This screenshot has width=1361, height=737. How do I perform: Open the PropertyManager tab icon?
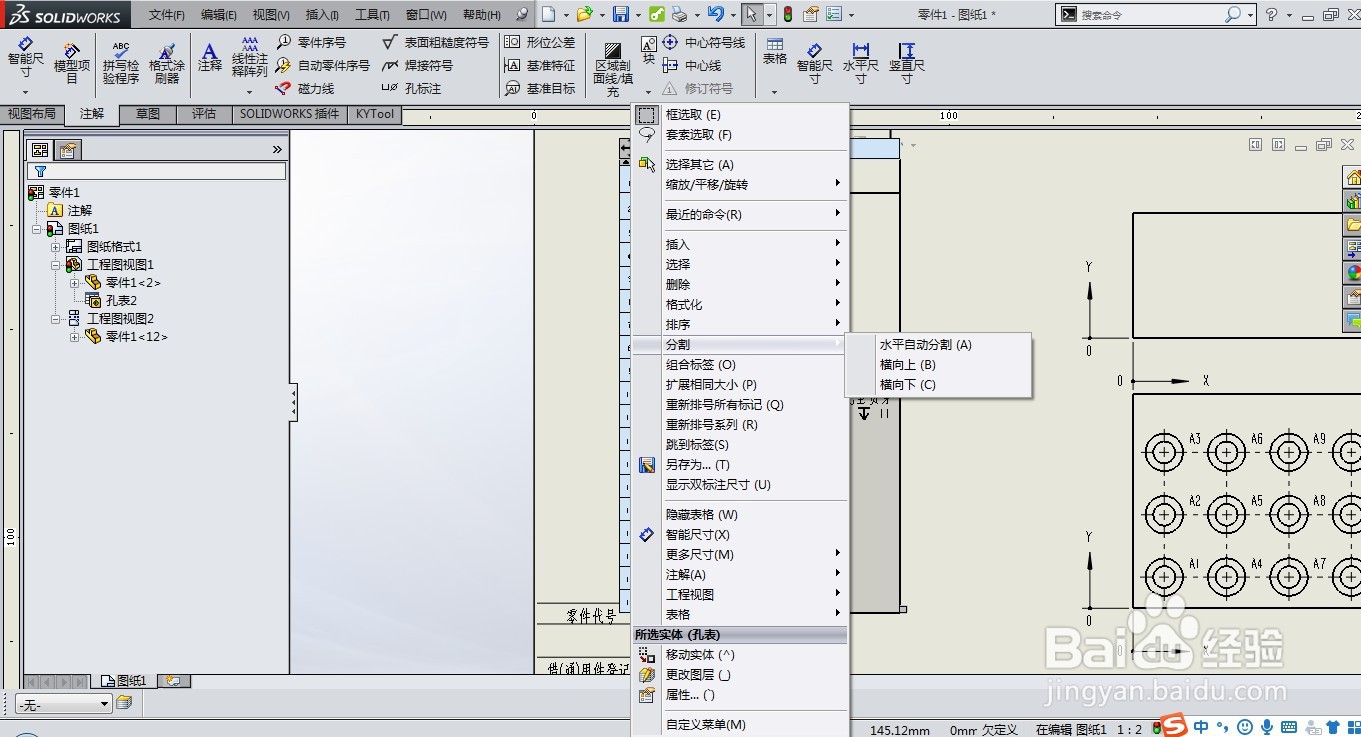[68, 150]
